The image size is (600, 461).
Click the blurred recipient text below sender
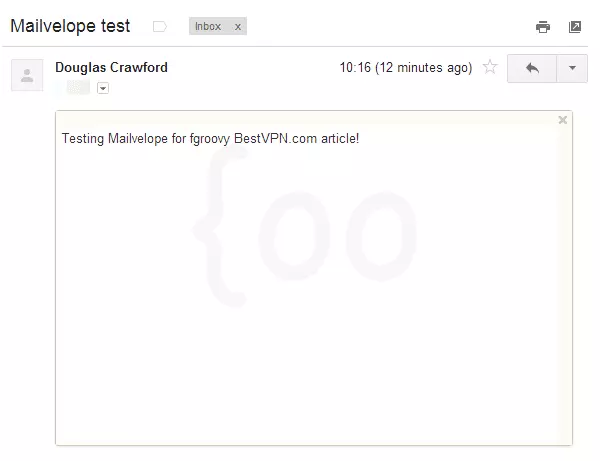[78, 88]
